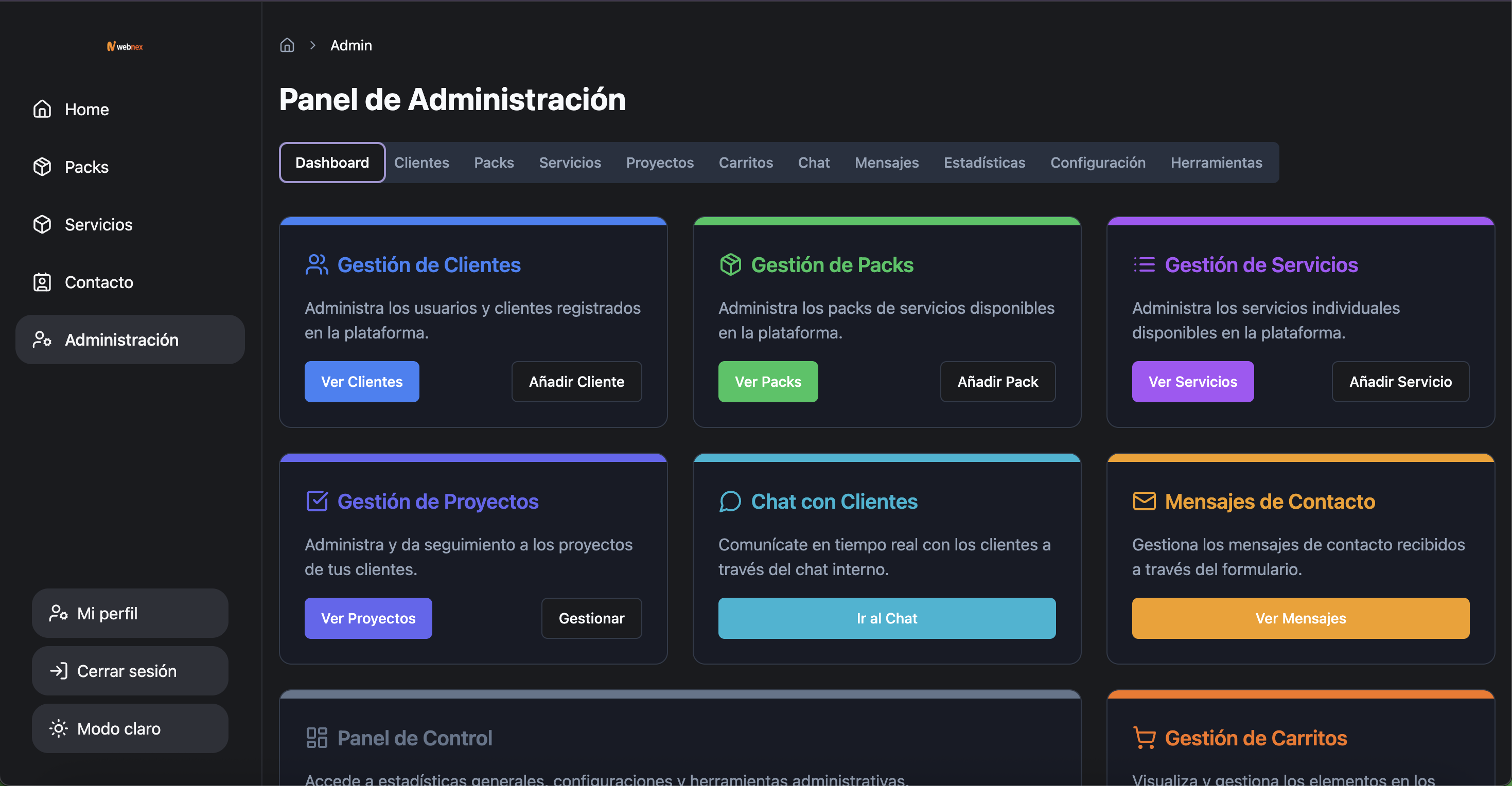Click the Ir al Chat button
This screenshot has width=1512, height=786.
click(x=886, y=618)
